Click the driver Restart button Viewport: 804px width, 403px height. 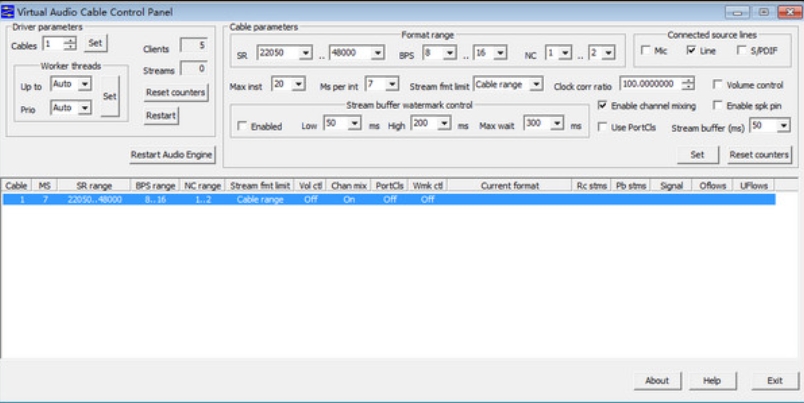tap(161, 116)
